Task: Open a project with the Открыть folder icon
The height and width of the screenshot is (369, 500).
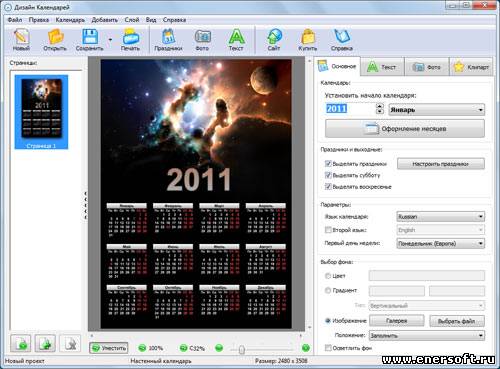Action: [x=55, y=37]
